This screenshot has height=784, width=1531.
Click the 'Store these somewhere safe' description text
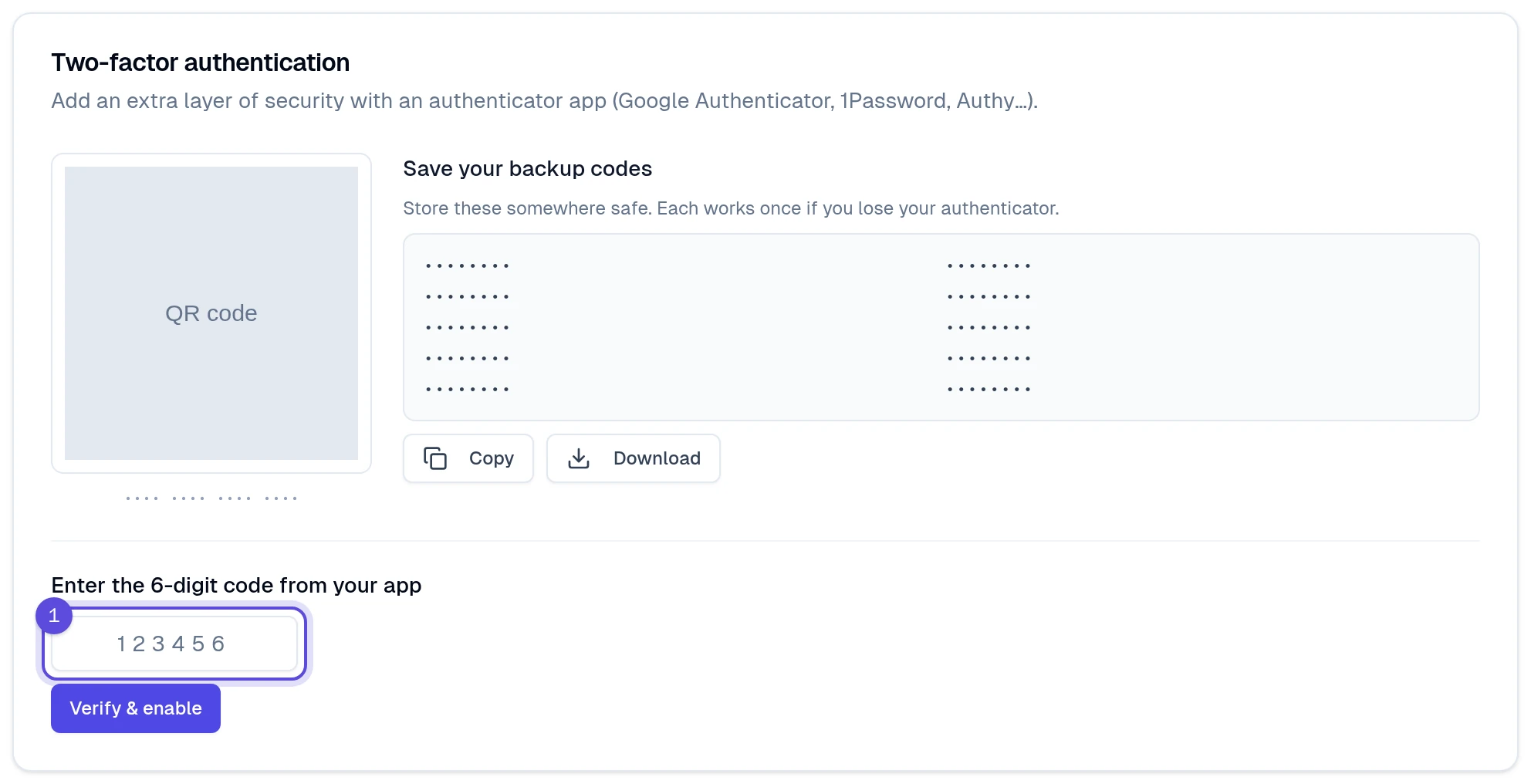pos(731,208)
